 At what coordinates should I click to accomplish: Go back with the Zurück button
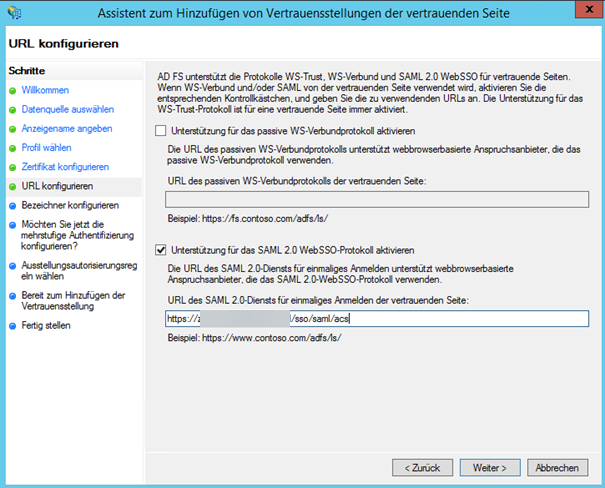(x=422, y=468)
